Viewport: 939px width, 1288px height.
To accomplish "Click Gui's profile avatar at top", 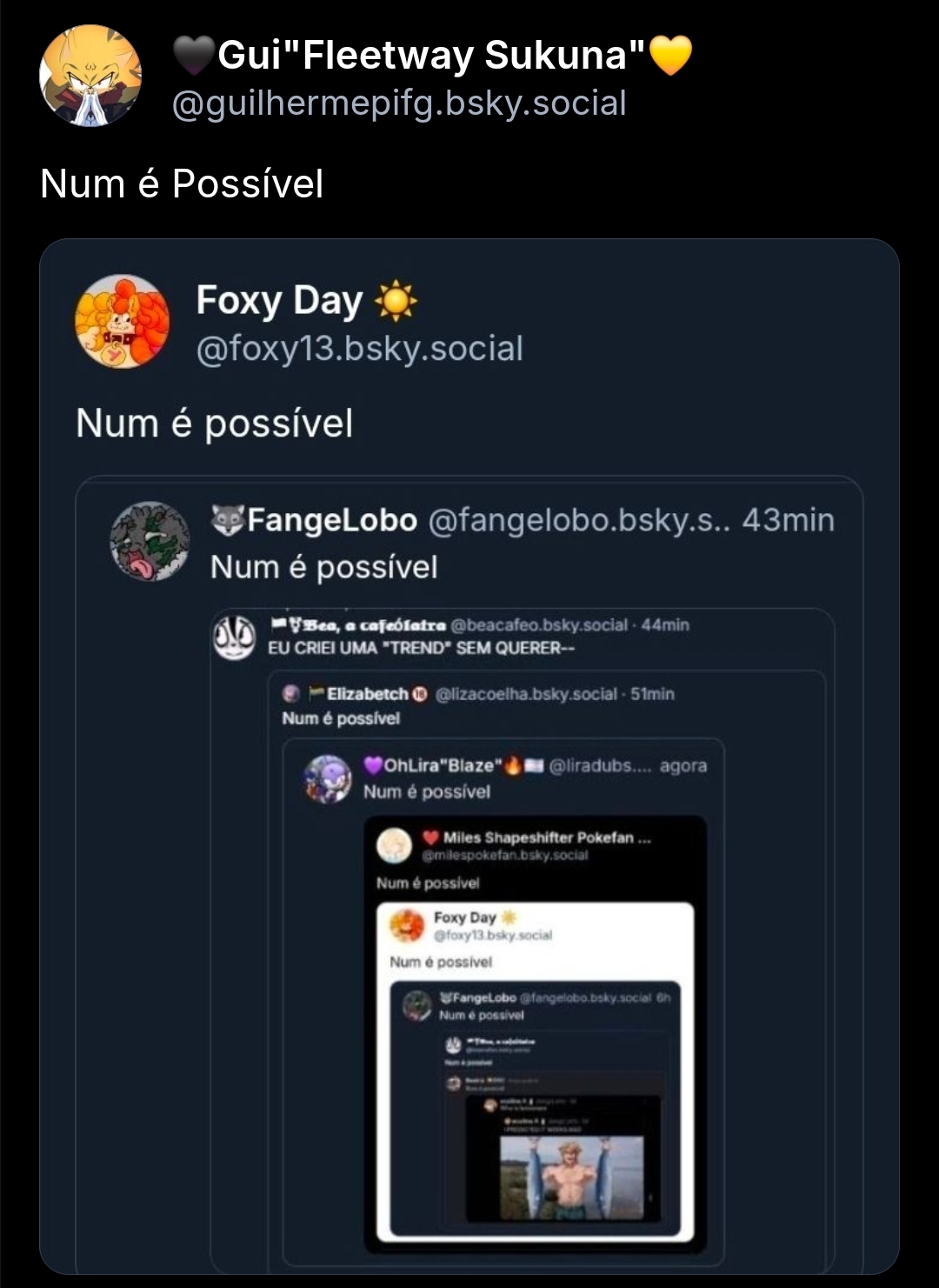I will coord(90,77).
